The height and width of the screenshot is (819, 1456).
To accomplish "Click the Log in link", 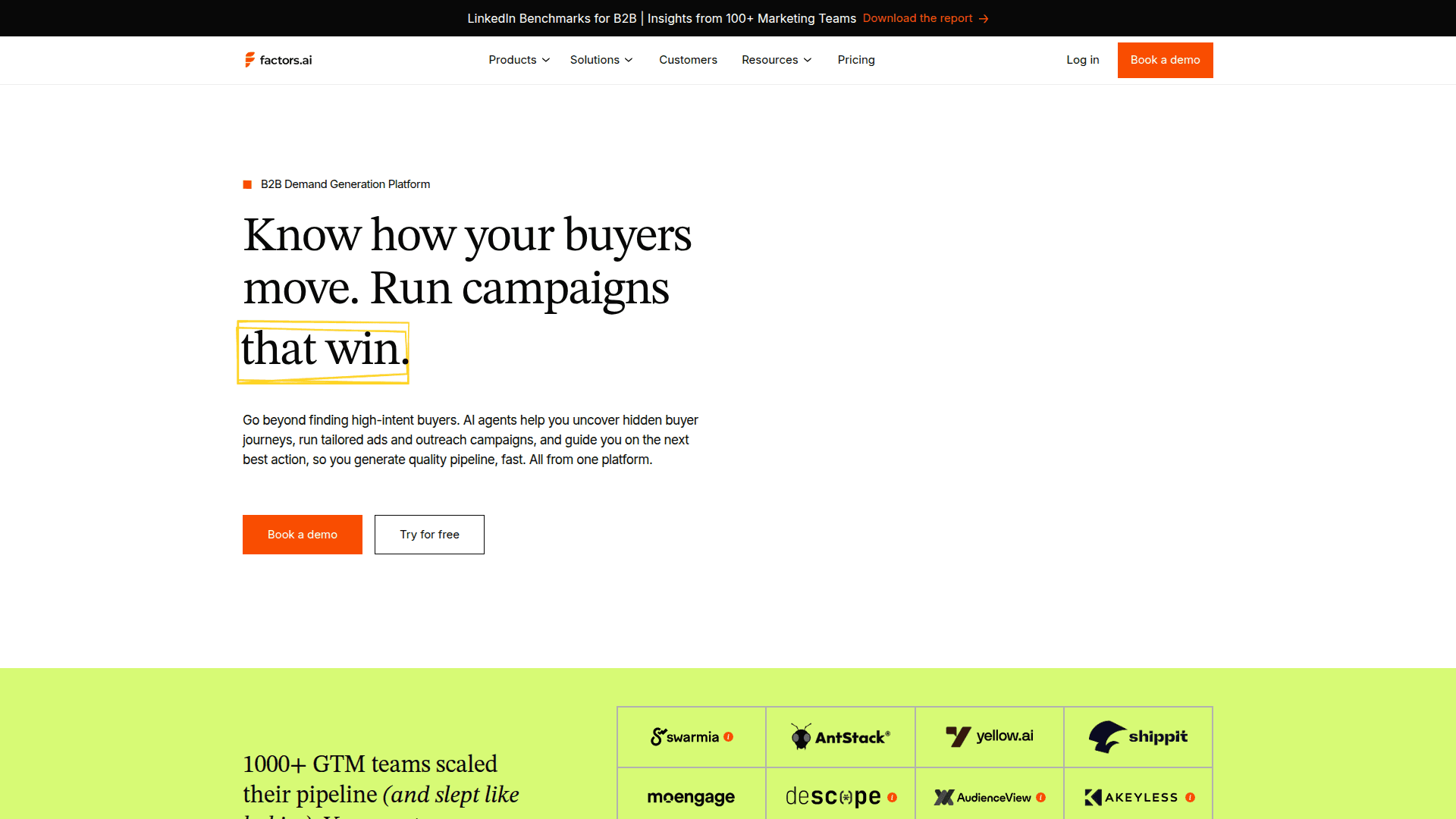I will 1082,60.
